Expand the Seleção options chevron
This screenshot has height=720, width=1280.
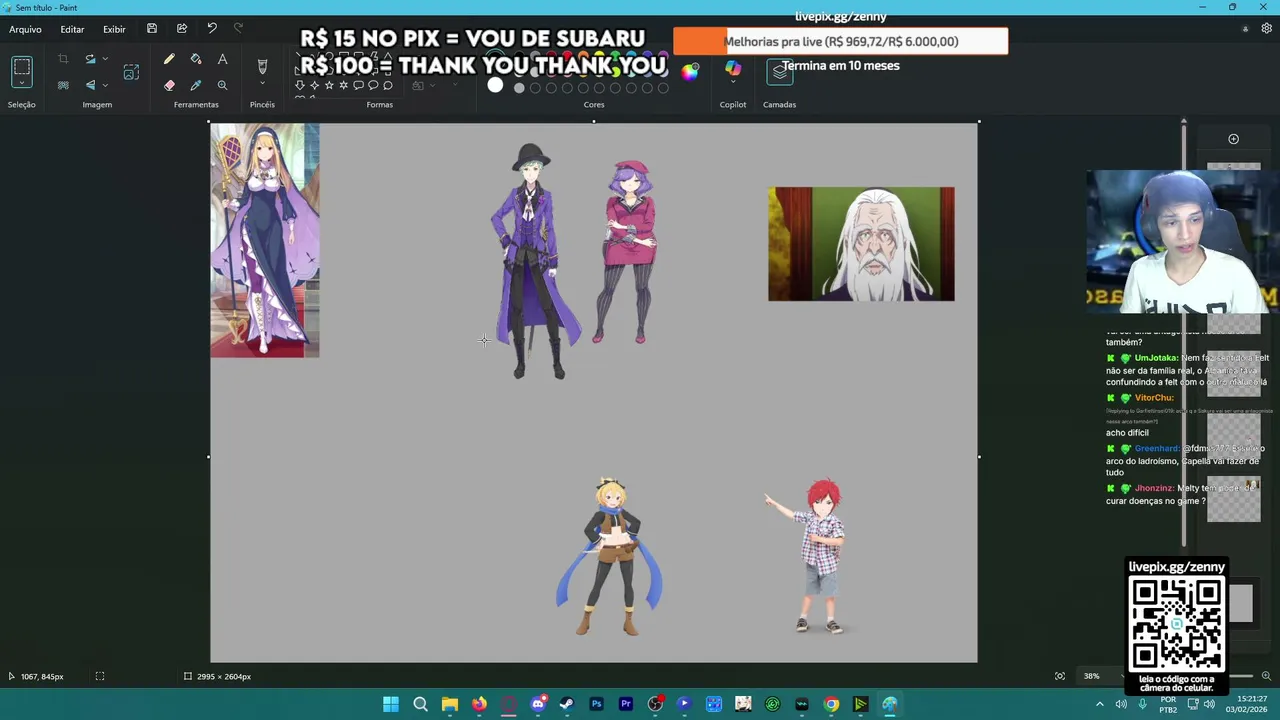[22, 85]
